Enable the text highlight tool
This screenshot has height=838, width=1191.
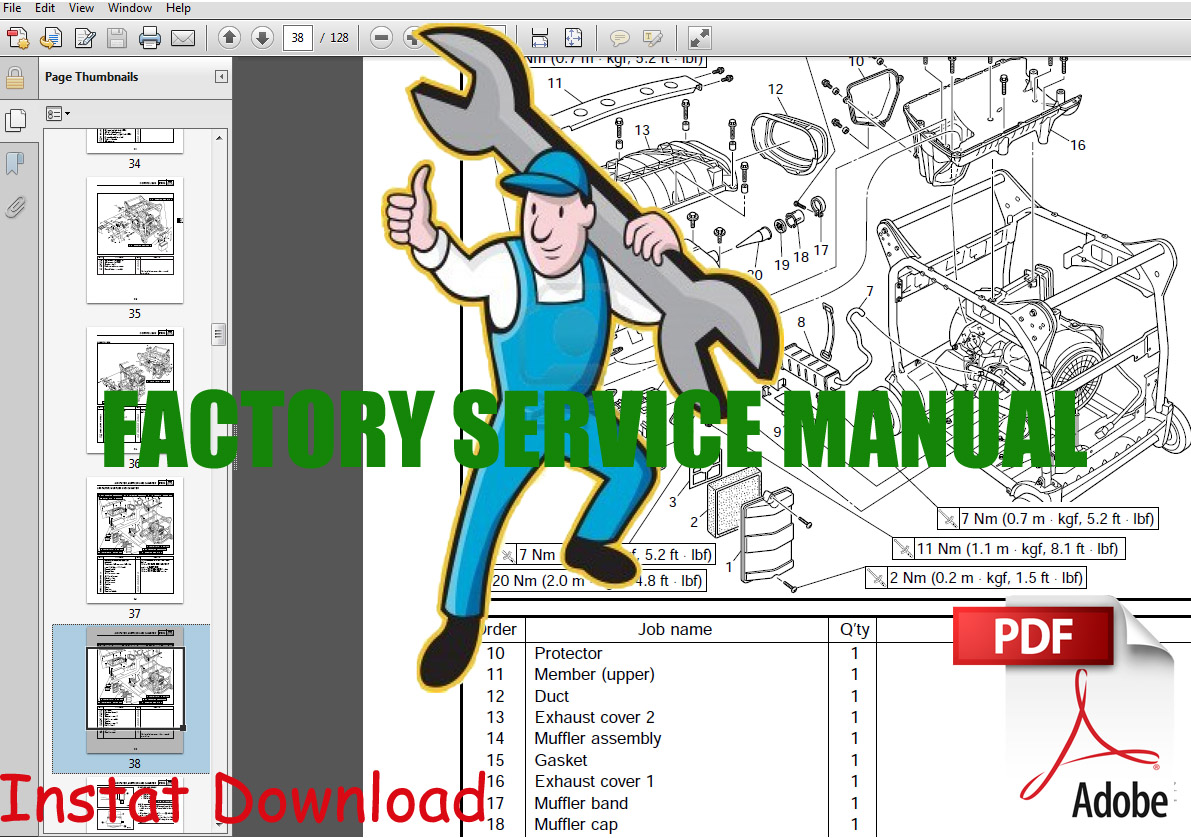point(653,37)
